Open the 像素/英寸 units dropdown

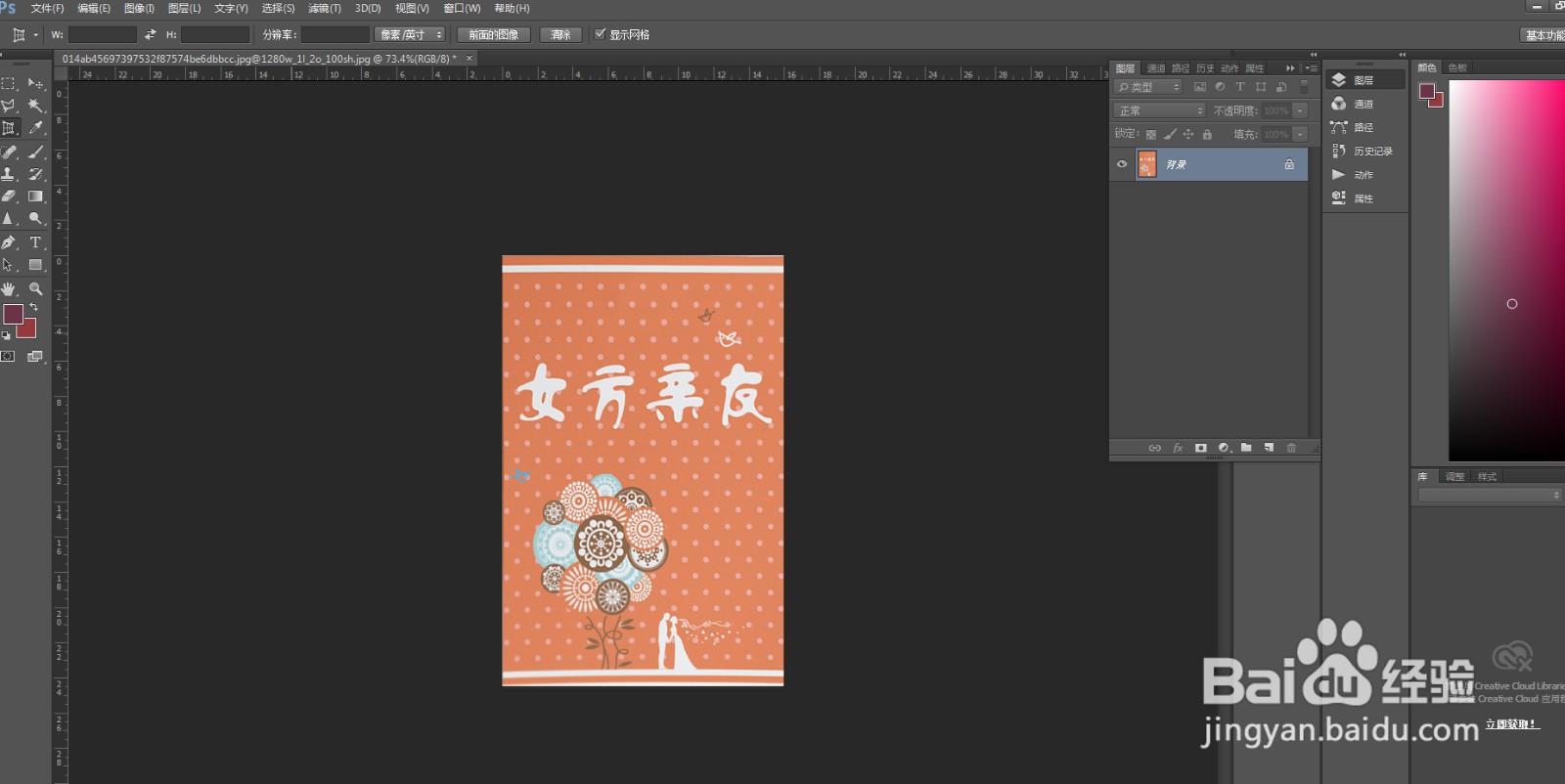(410, 34)
